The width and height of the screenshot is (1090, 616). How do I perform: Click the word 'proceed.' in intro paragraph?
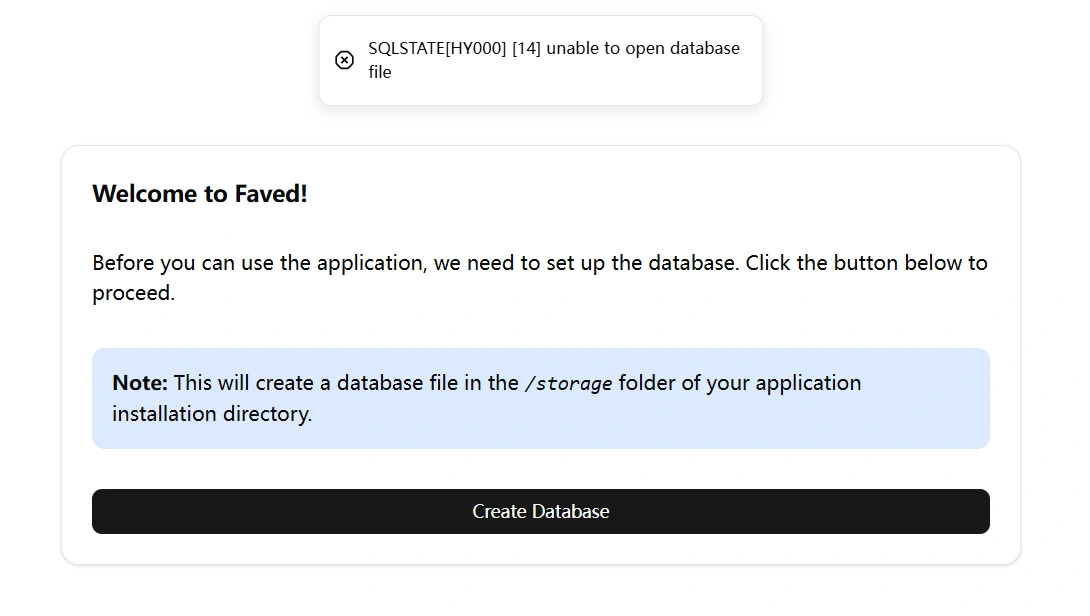133,293
